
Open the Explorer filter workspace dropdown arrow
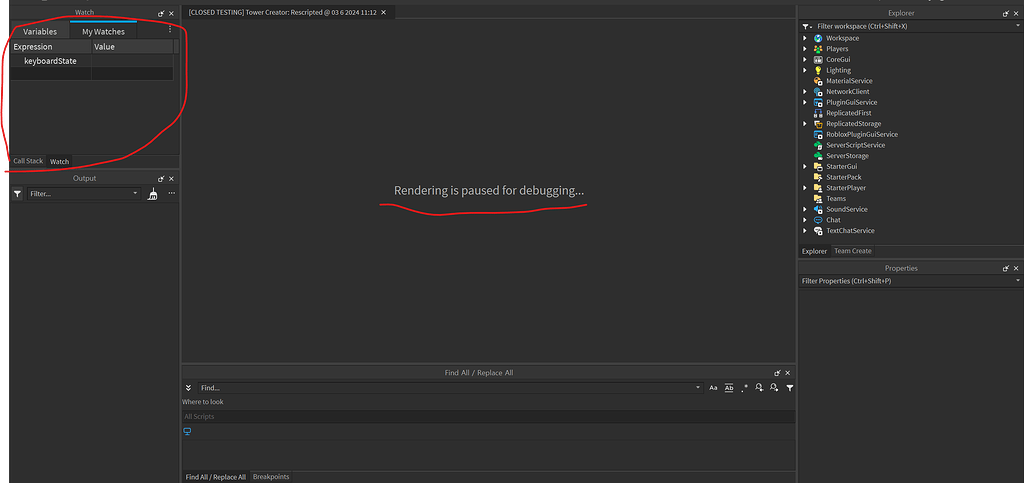click(1018, 26)
